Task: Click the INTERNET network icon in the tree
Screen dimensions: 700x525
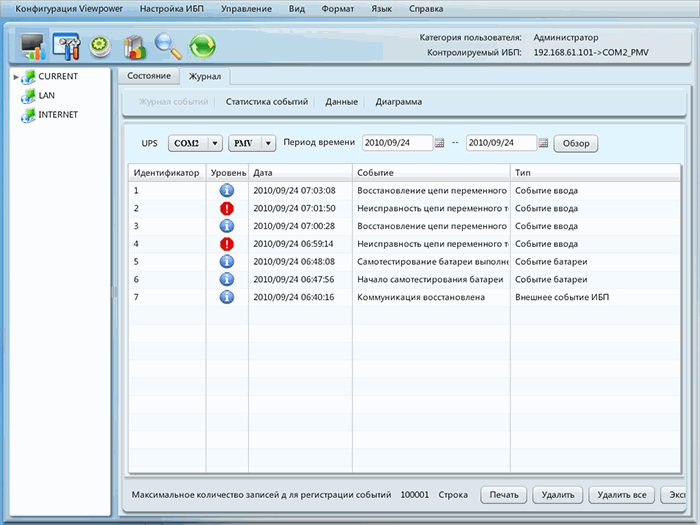Action: point(29,115)
